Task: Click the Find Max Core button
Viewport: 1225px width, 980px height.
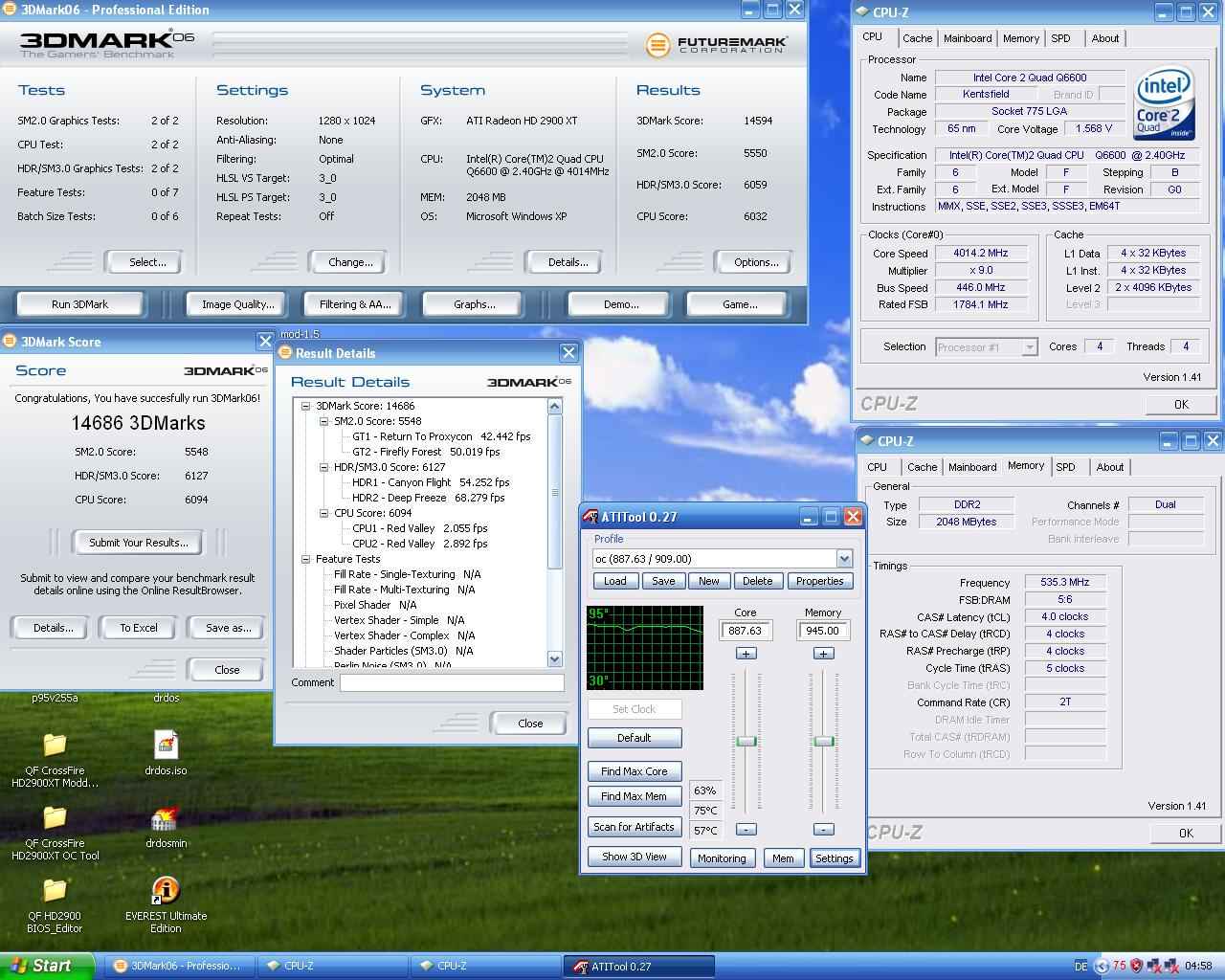Action: pos(635,771)
